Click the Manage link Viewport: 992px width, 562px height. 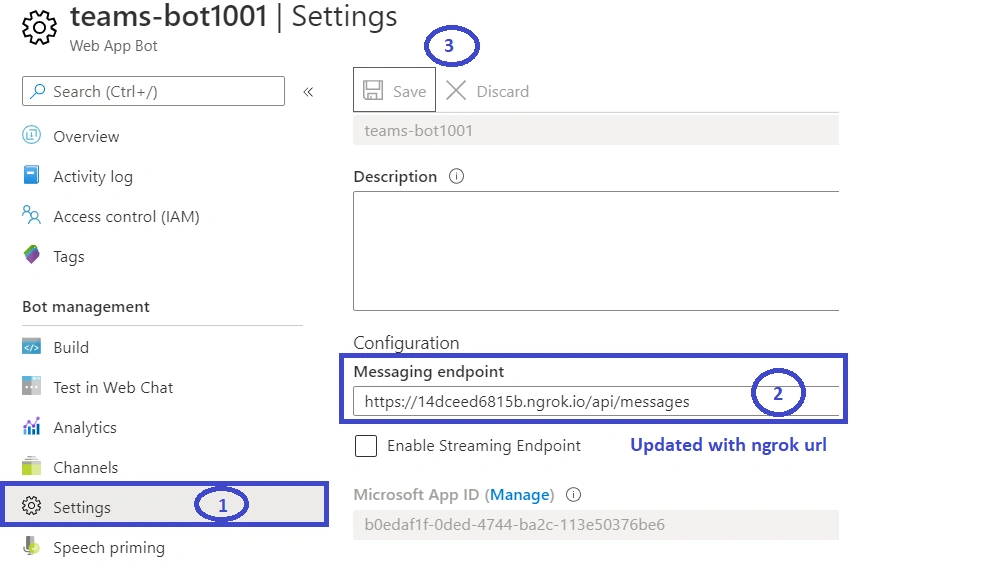pyautogui.click(x=520, y=494)
